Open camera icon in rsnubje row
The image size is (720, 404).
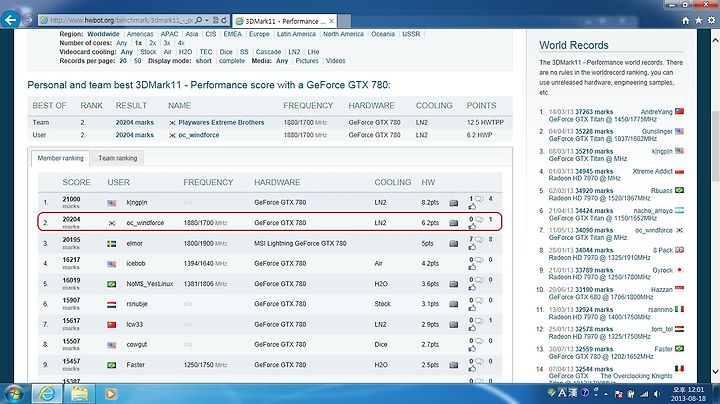[454, 304]
